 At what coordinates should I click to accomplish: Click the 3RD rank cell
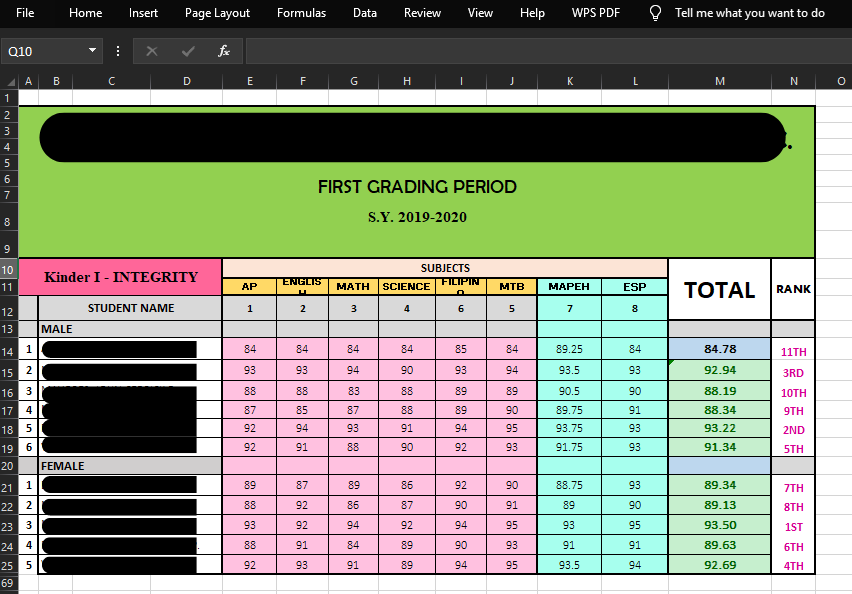tap(793, 373)
